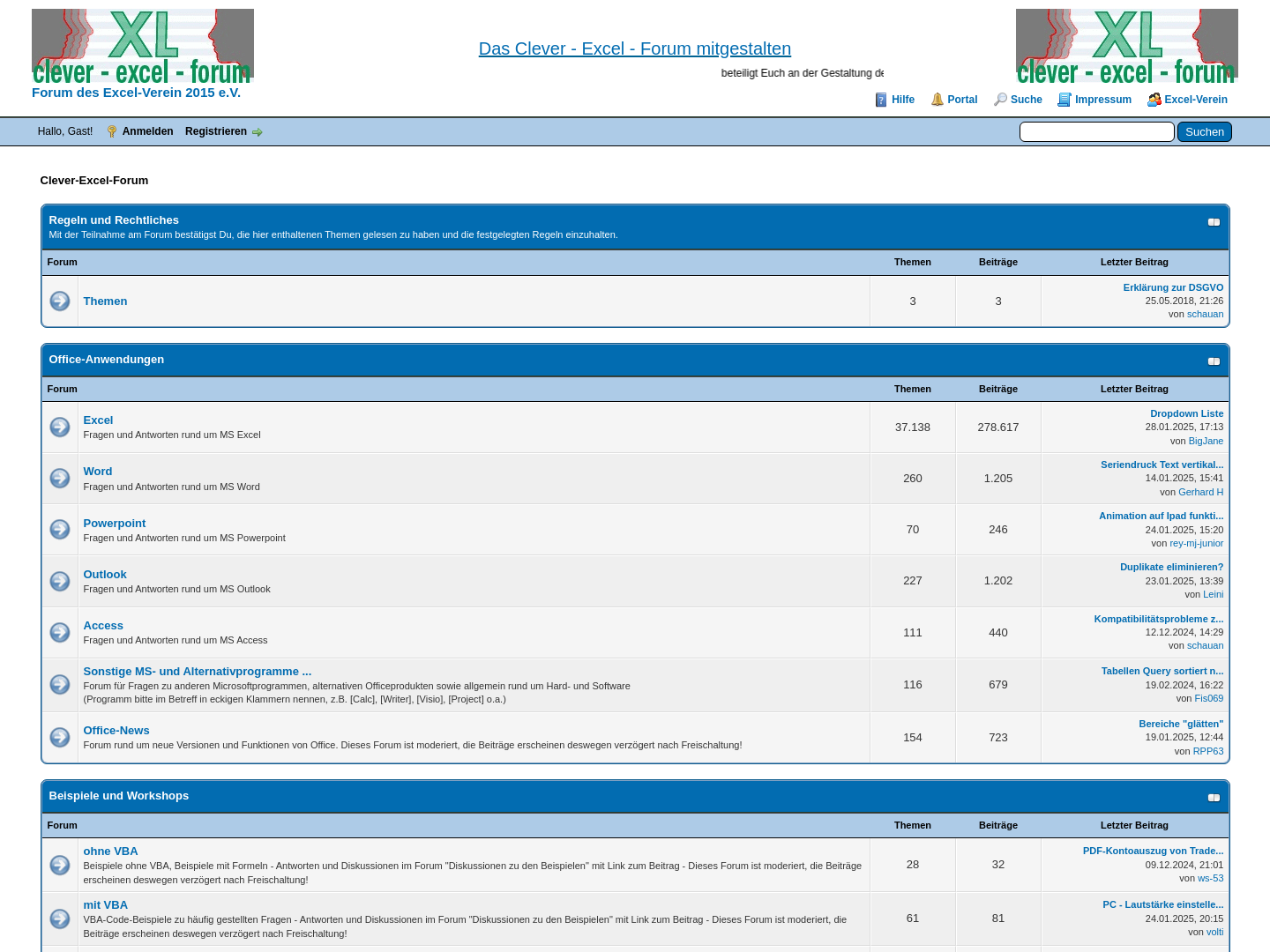Click the Suche magnifier icon

tap(1000, 100)
